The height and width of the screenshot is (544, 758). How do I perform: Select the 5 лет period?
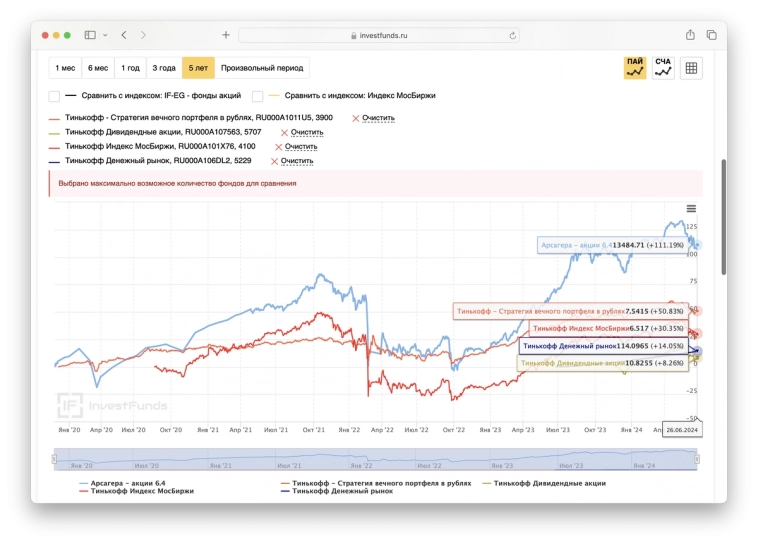click(198, 68)
